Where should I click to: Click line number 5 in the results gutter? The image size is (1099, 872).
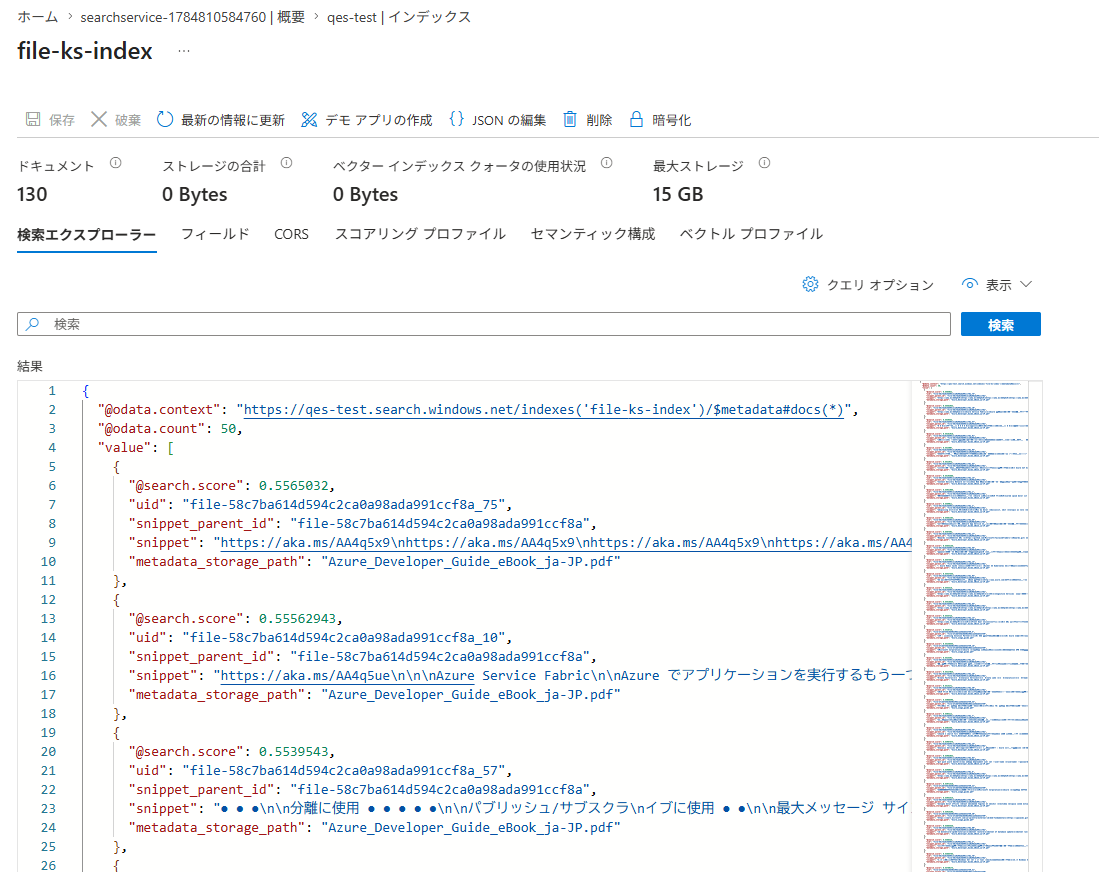tap(52, 466)
